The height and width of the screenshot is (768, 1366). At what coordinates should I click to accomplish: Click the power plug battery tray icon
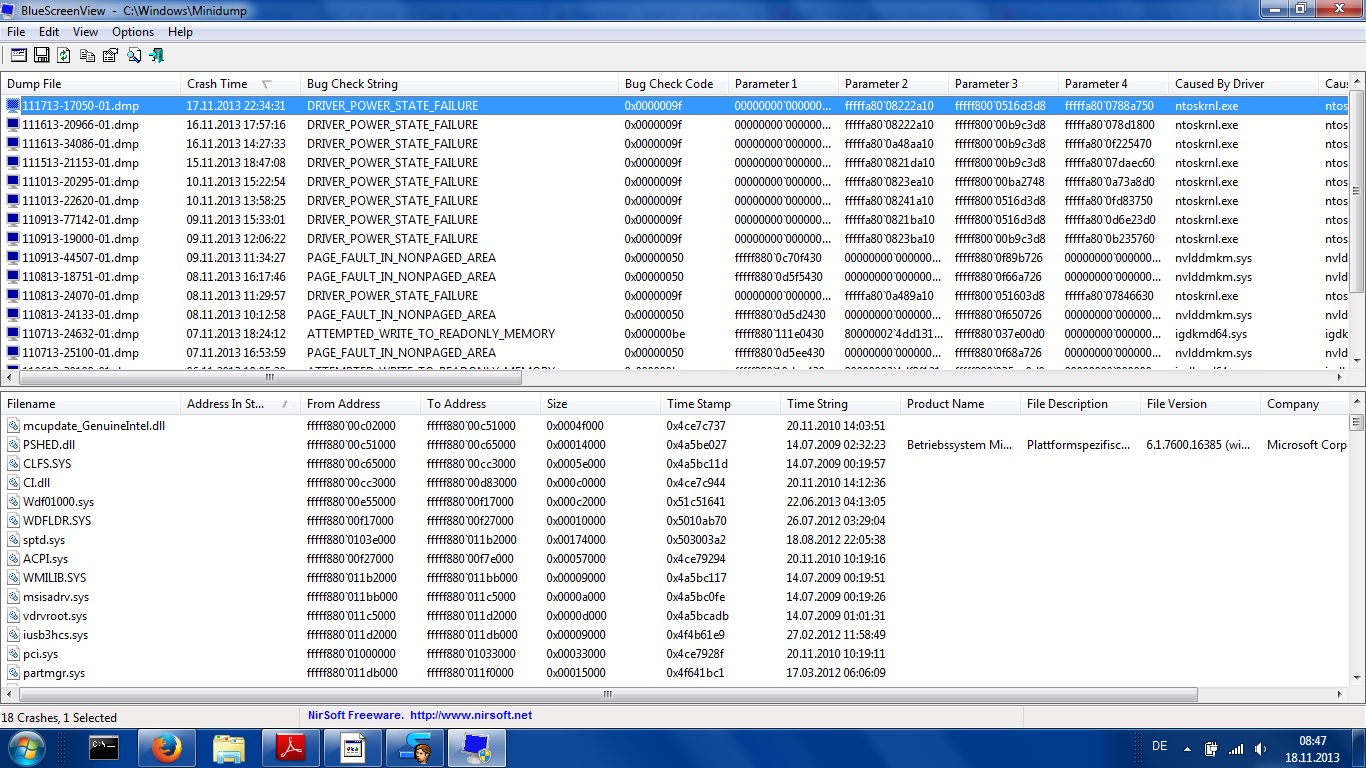pyautogui.click(x=1211, y=748)
